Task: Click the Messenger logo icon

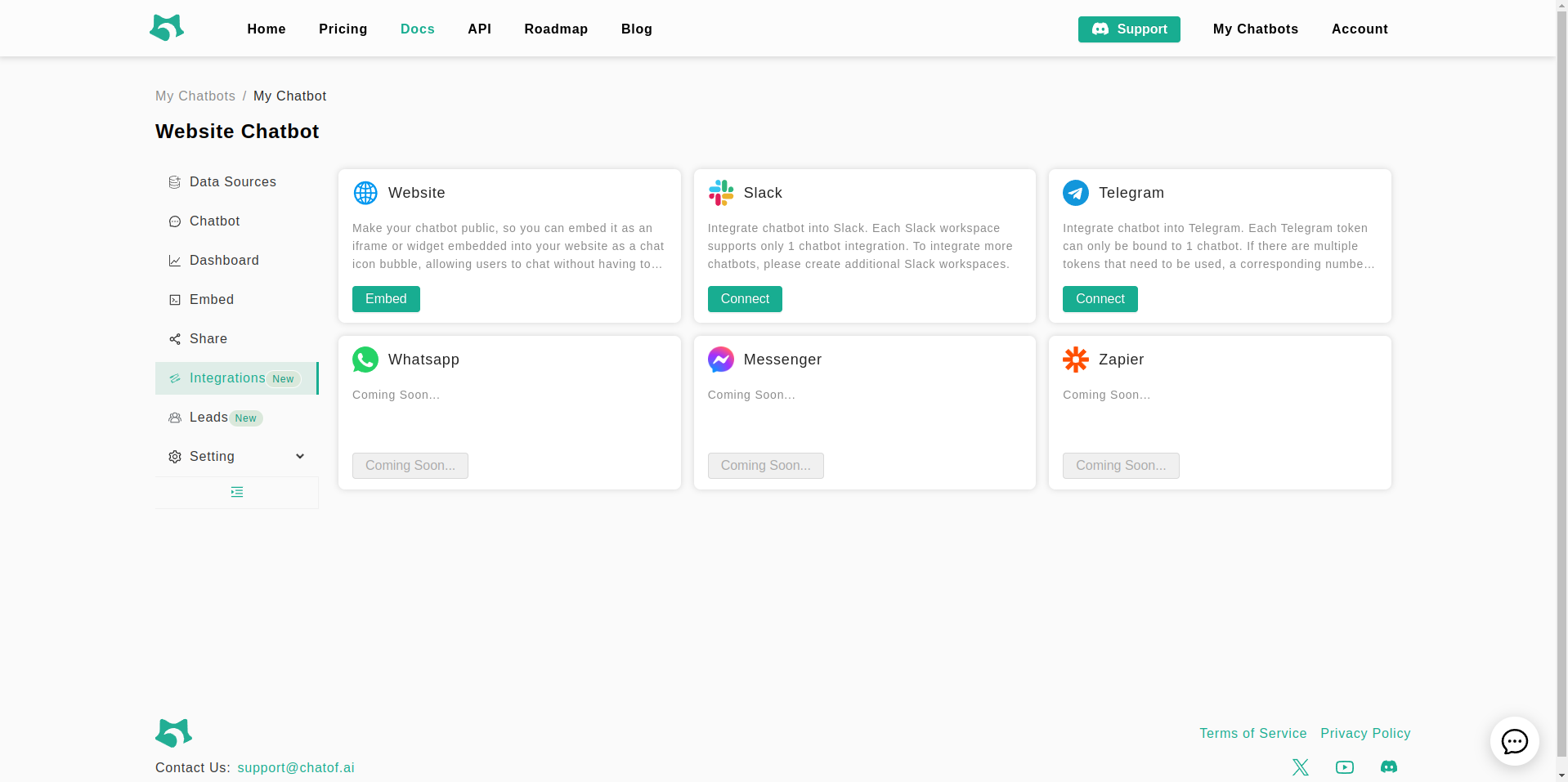Action: 721,360
